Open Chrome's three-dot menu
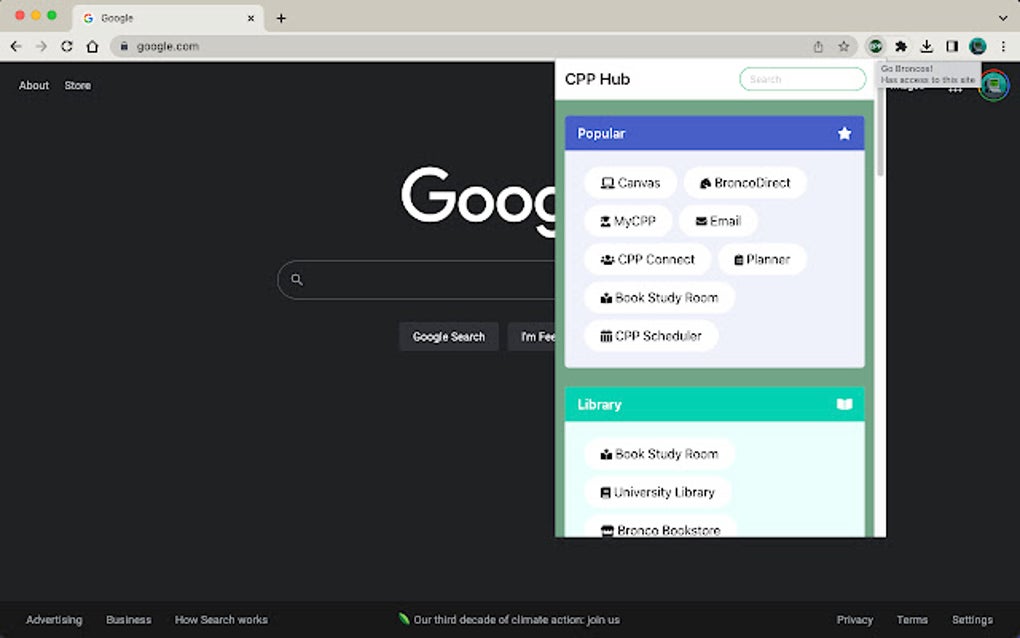Screen dimensions: 1020x638 [1004, 46]
